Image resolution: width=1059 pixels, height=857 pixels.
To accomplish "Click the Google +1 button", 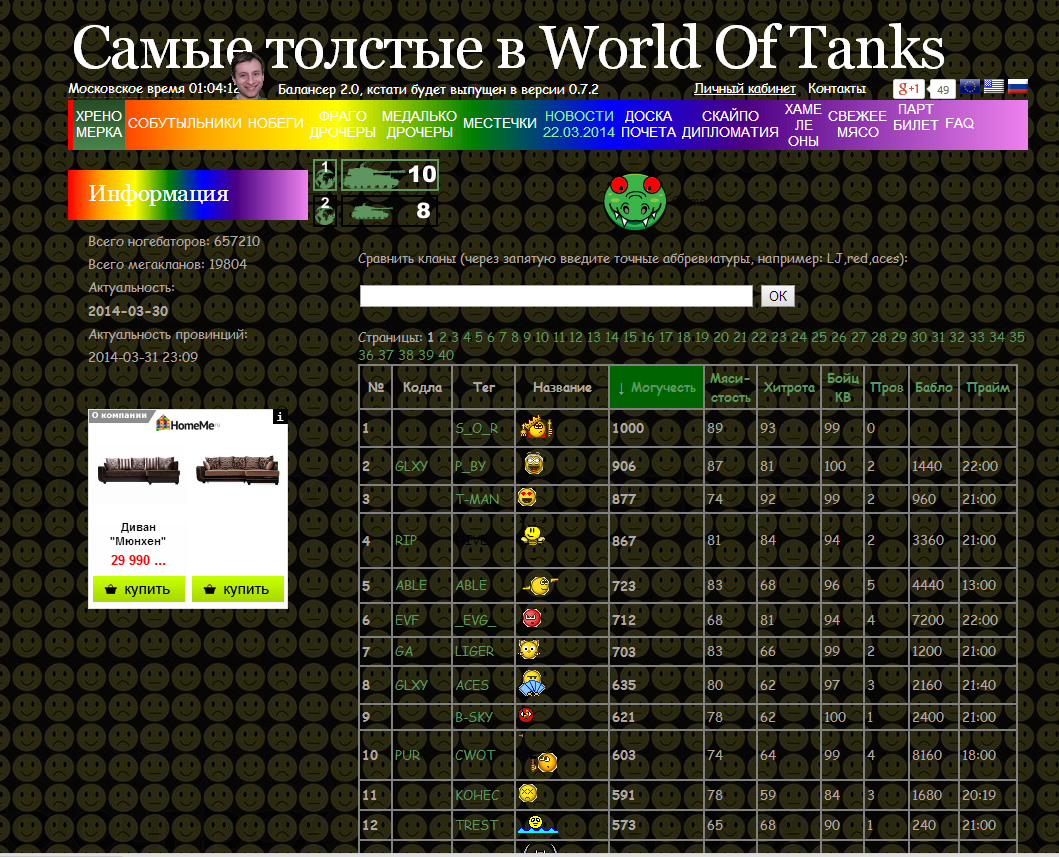I will [908, 89].
